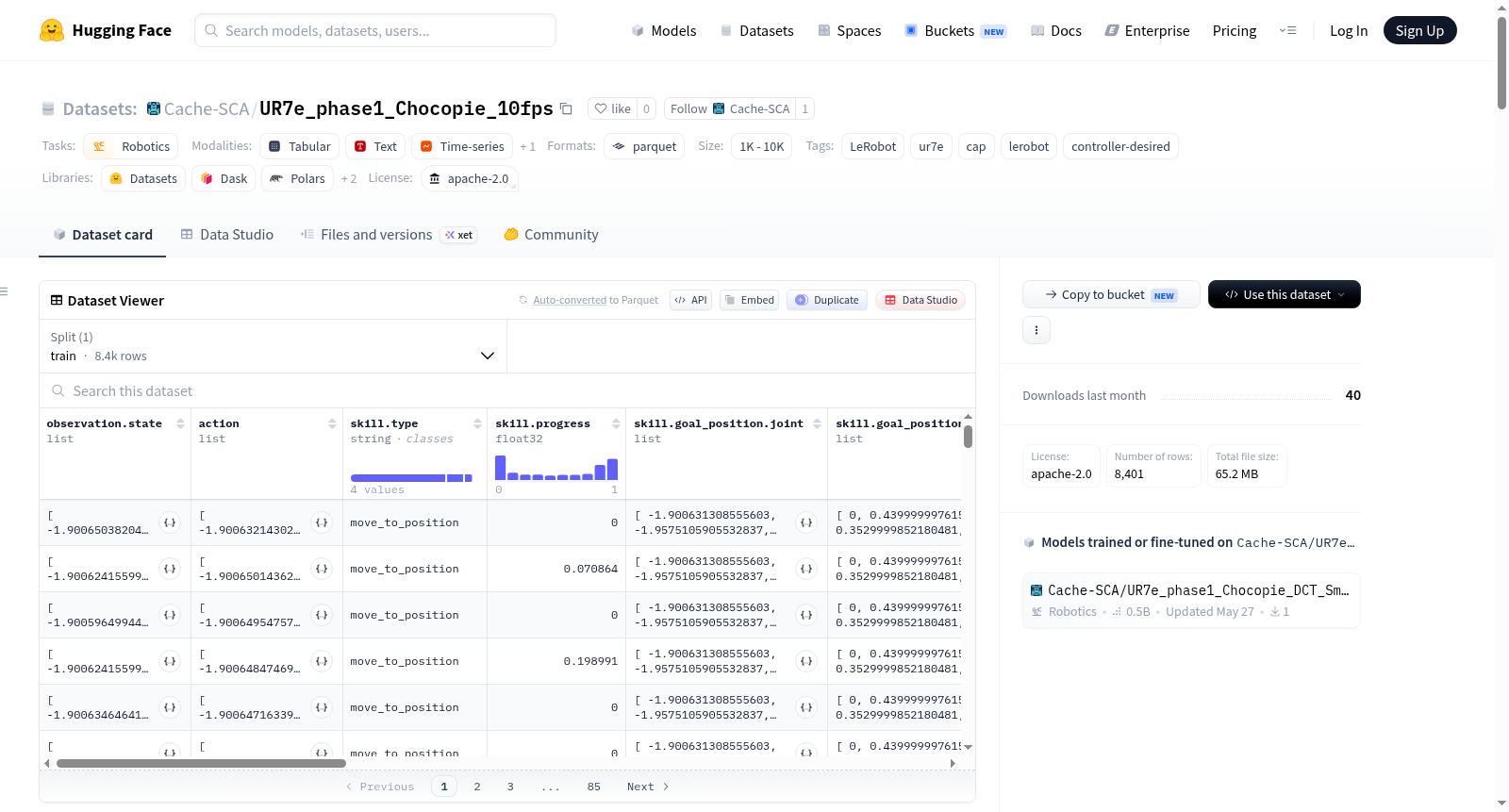This screenshot has height=812, width=1509.
Task: Click the Cache-SCA organization avatar icon
Action: click(x=154, y=108)
